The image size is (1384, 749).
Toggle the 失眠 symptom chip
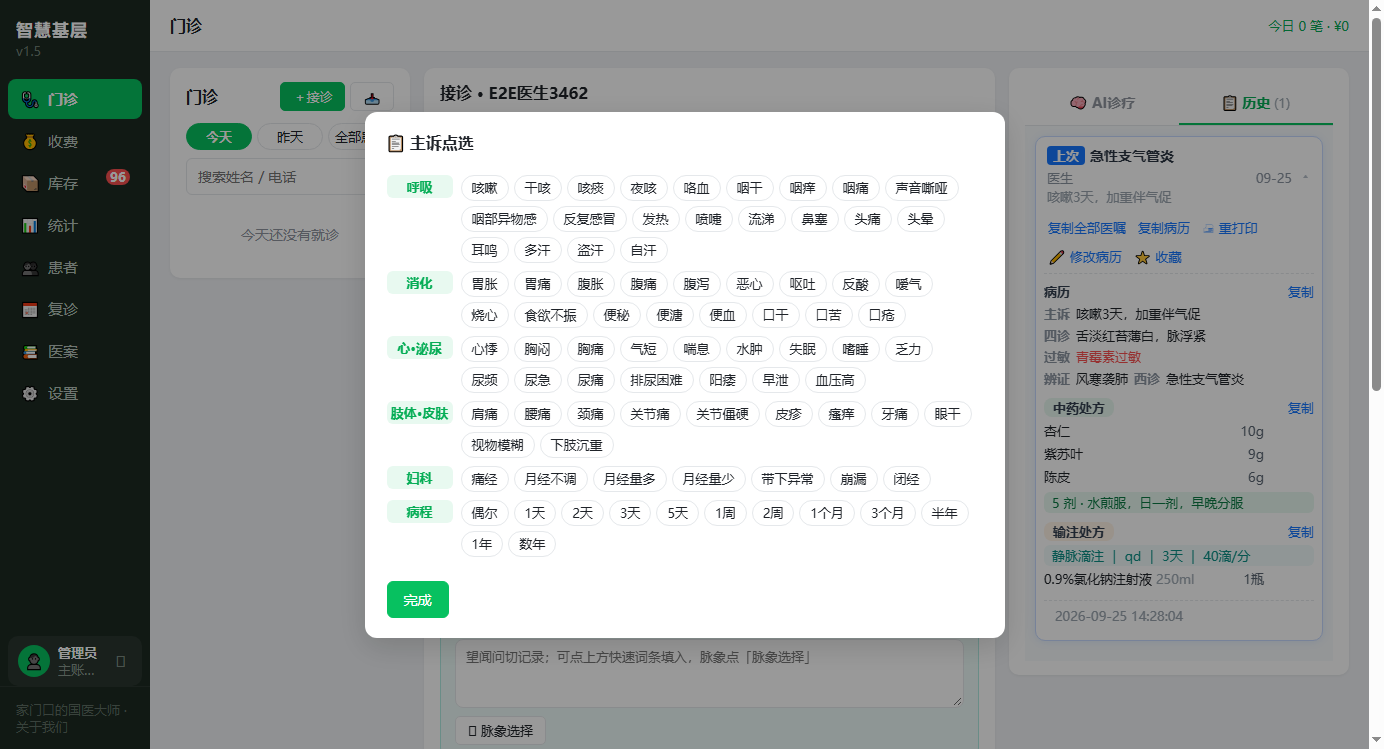click(x=802, y=349)
